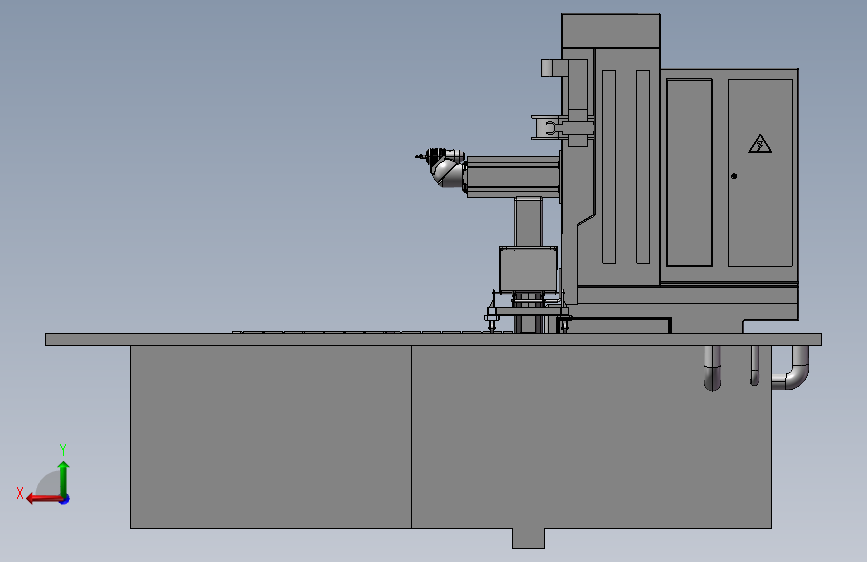Click the green Y axis arrow of the triad
The height and width of the screenshot is (562, 867).
coord(64,478)
